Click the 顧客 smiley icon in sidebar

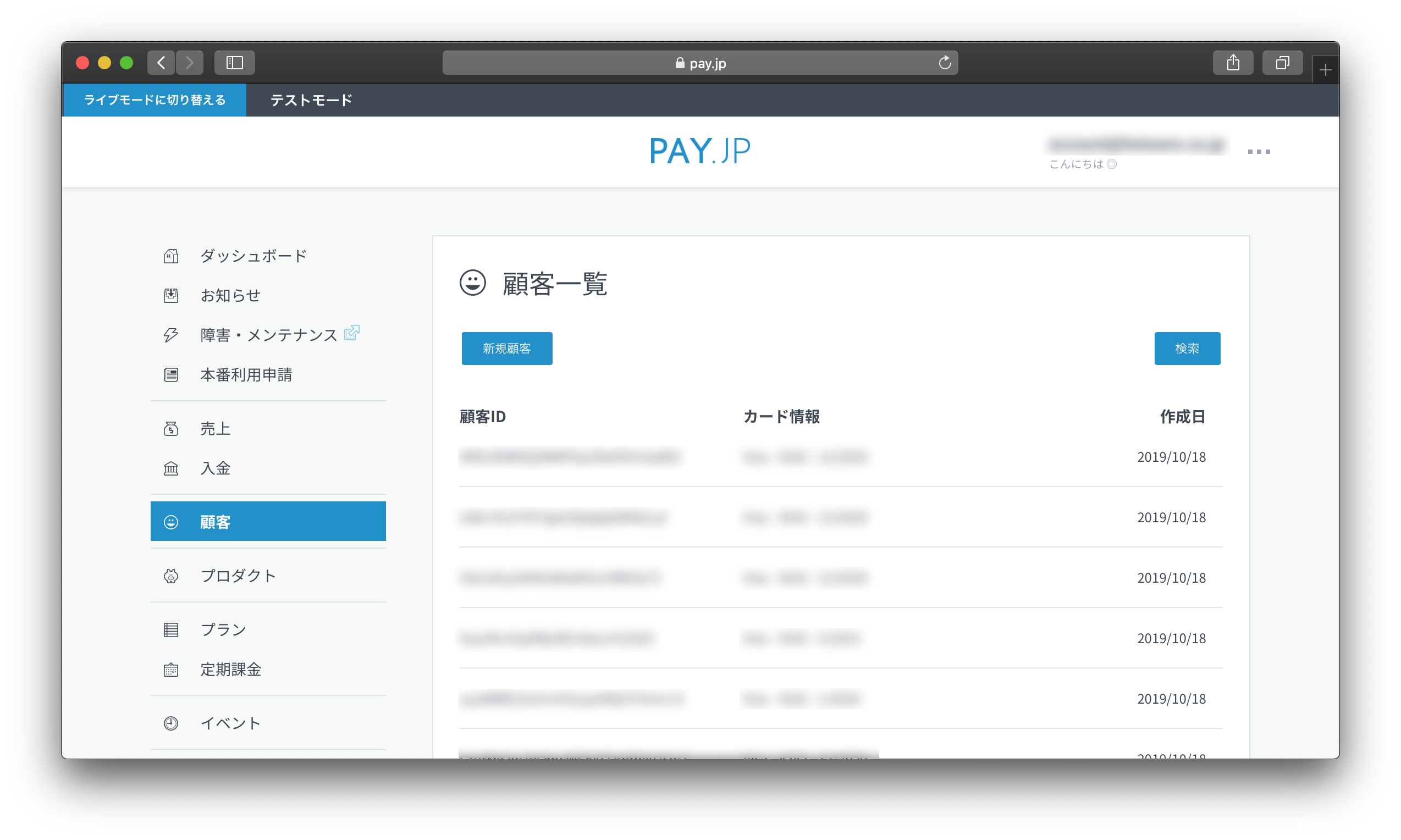[171, 522]
